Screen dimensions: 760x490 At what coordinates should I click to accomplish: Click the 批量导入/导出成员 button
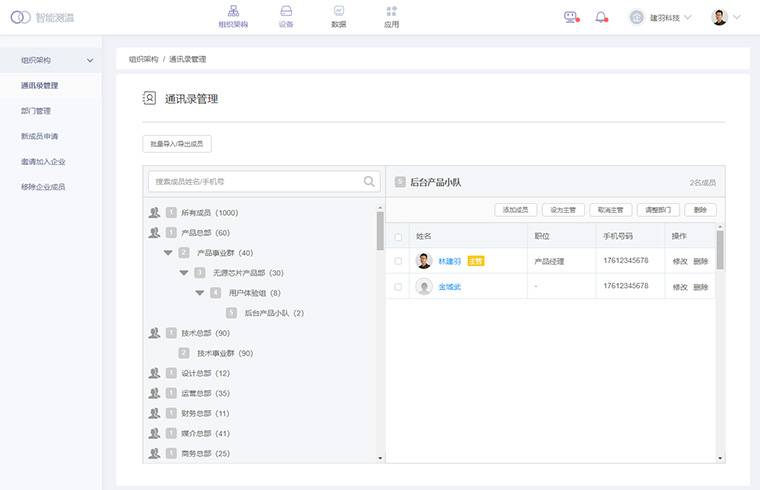[x=177, y=144]
